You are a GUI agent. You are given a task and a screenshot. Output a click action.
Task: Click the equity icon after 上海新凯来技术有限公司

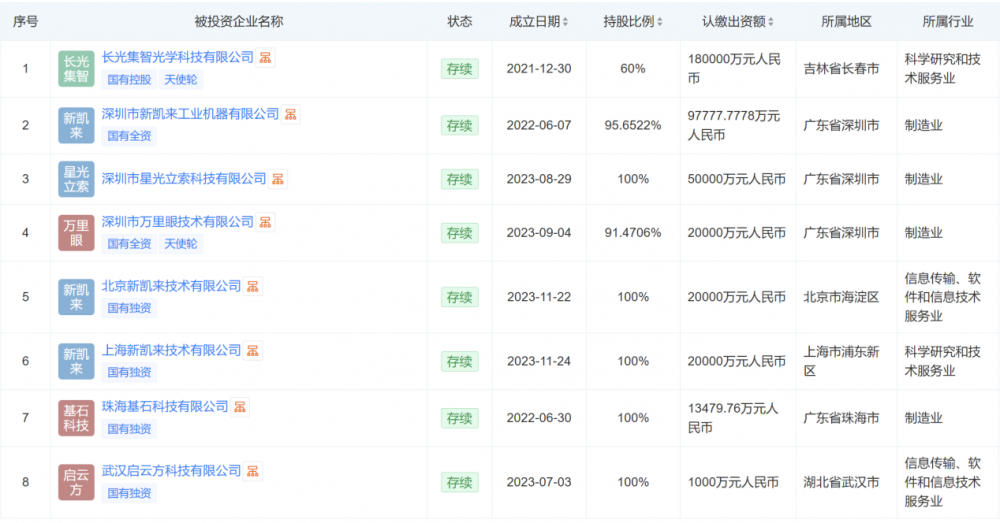coord(253,351)
